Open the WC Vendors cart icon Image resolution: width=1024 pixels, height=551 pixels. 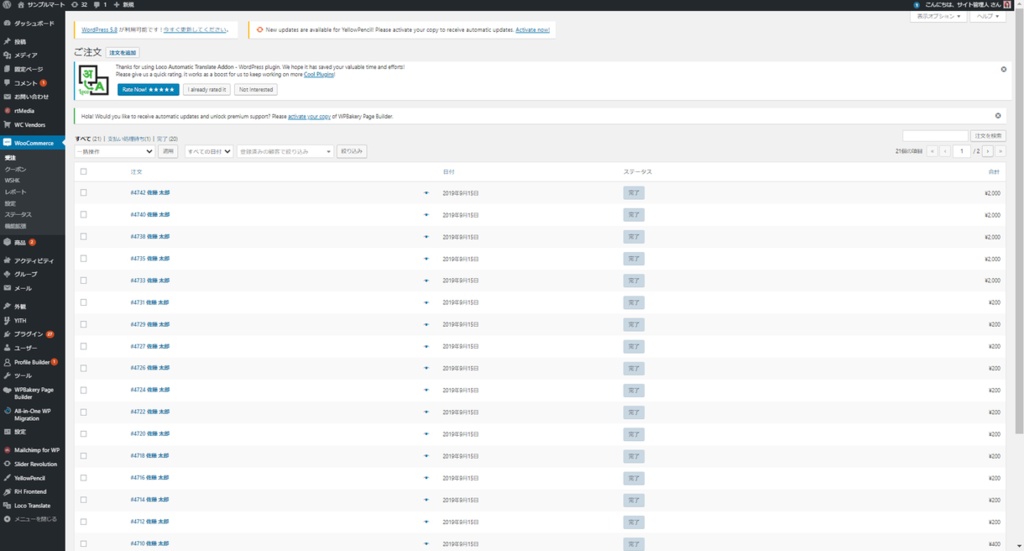[x=7, y=125]
